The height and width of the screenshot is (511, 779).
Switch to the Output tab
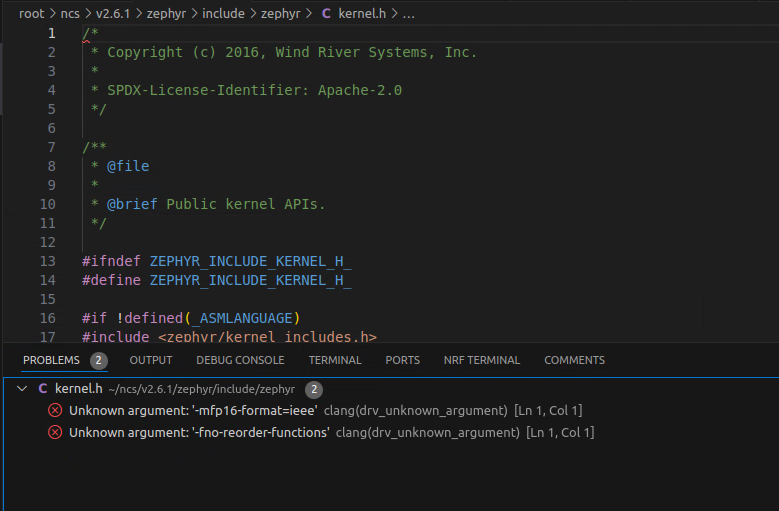tap(151, 360)
